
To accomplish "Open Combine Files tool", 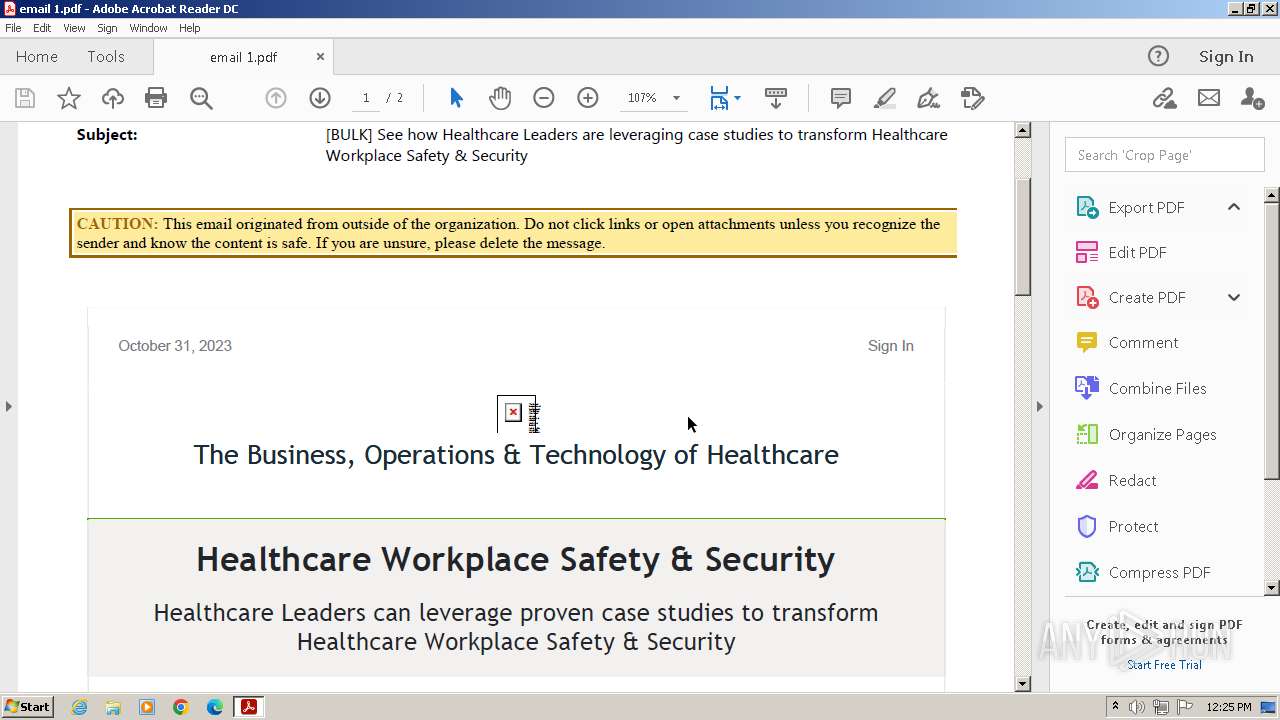I will pyautogui.click(x=1157, y=388).
